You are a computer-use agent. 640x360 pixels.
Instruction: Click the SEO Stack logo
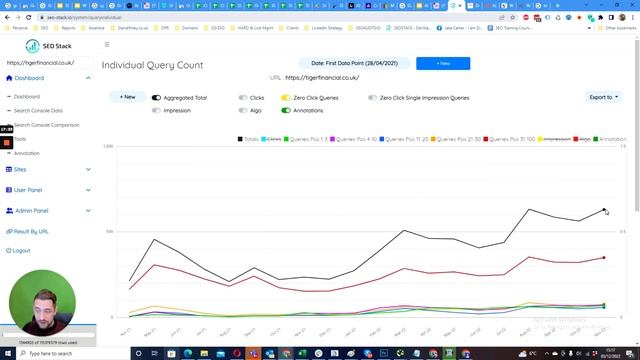pyautogui.click(x=48, y=46)
